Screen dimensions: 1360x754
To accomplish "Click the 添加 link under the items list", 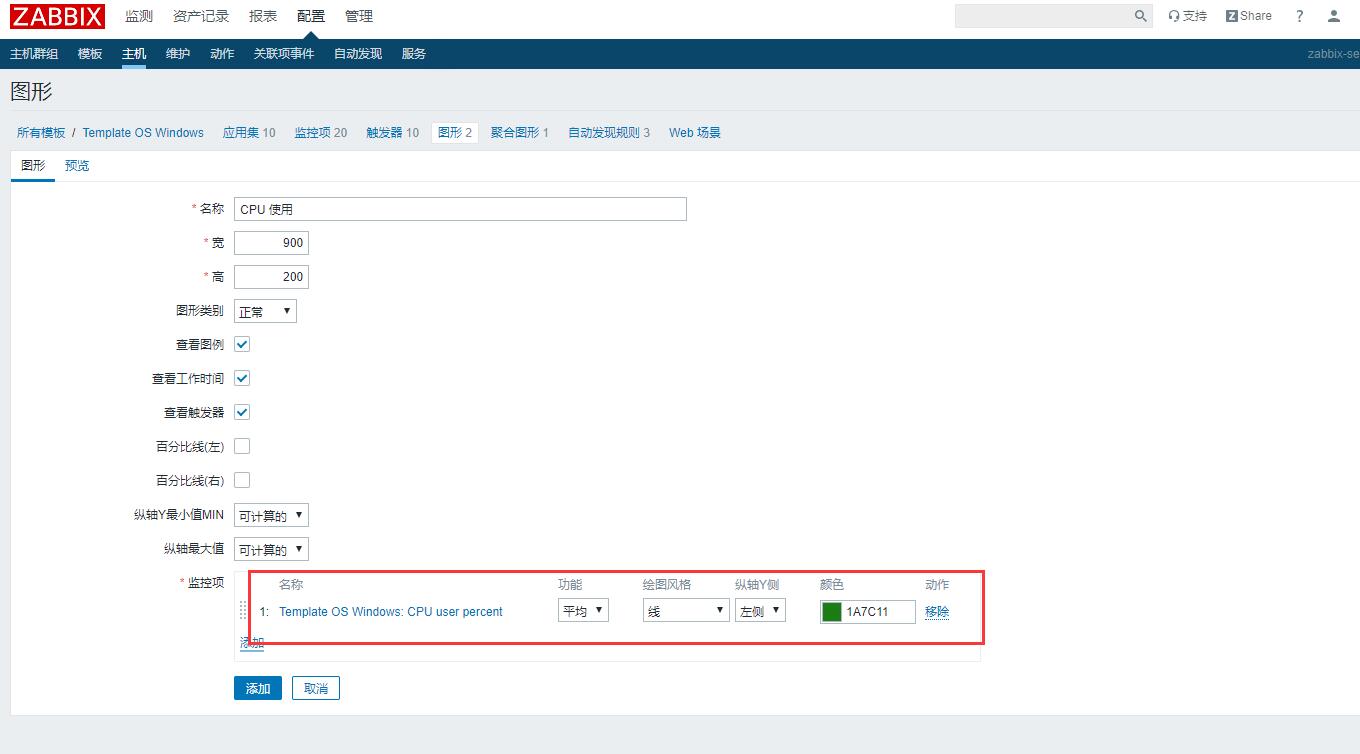I will pos(252,643).
